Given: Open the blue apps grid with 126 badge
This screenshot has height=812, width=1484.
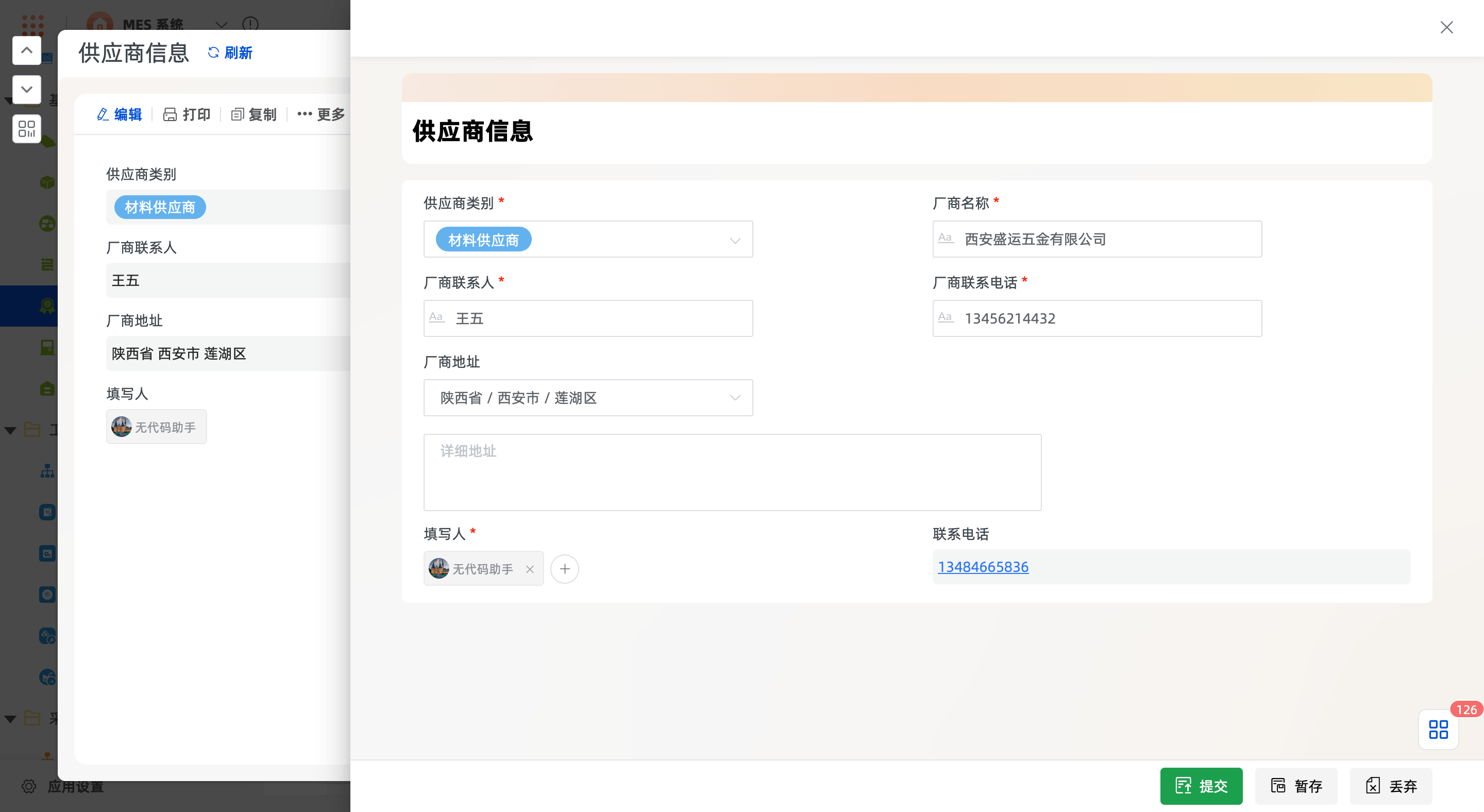Looking at the screenshot, I should point(1438,729).
